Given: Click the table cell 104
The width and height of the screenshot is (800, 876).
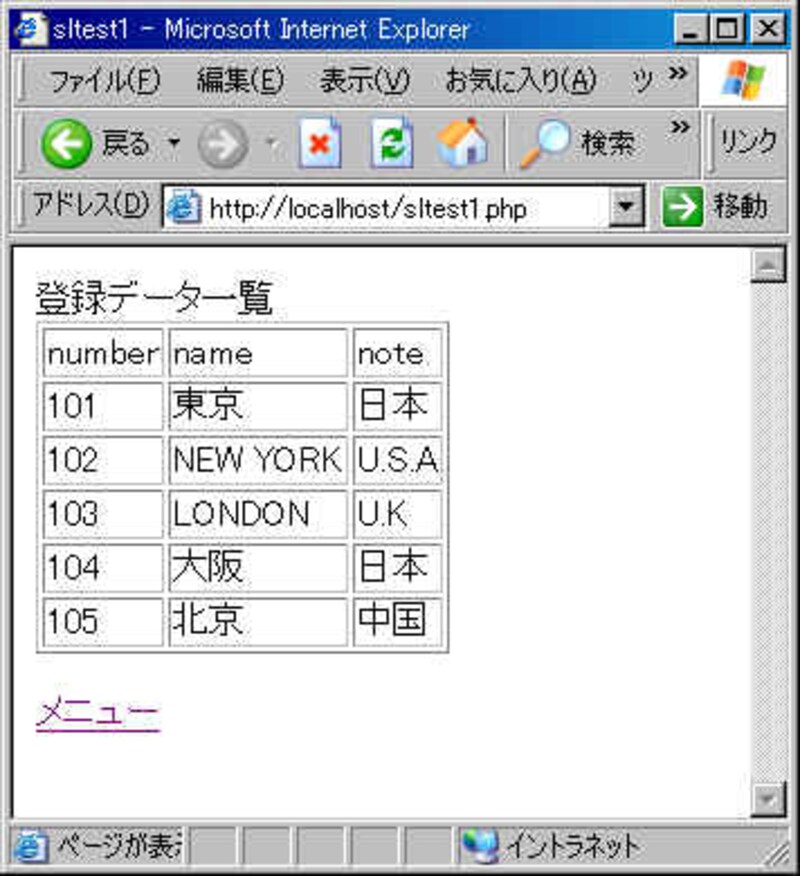Looking at the screenshot, I should 103,567.
